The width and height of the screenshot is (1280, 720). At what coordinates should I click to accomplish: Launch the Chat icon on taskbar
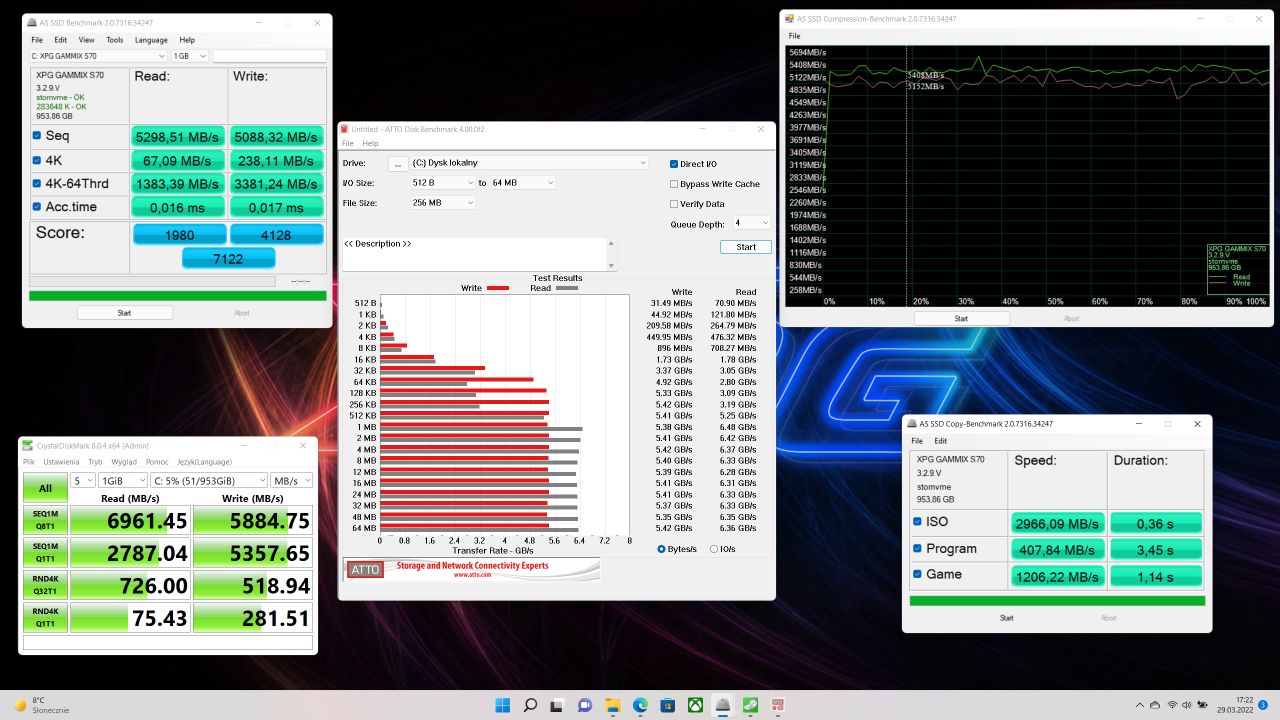pyautogui.click(x=585, y=705)
